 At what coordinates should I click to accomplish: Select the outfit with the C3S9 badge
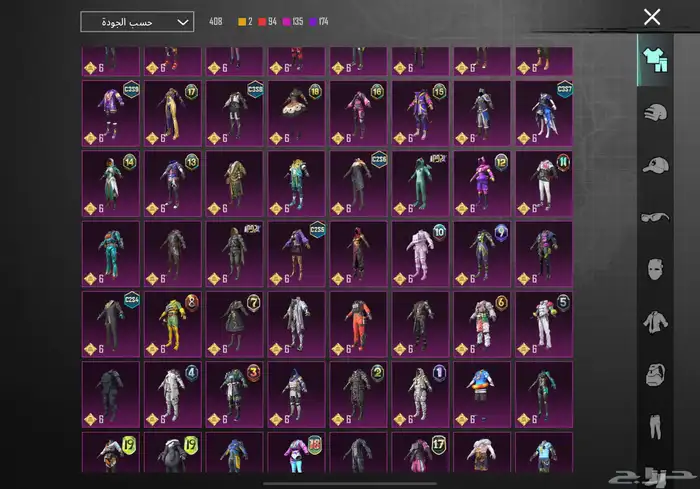[x=110, y=113]
